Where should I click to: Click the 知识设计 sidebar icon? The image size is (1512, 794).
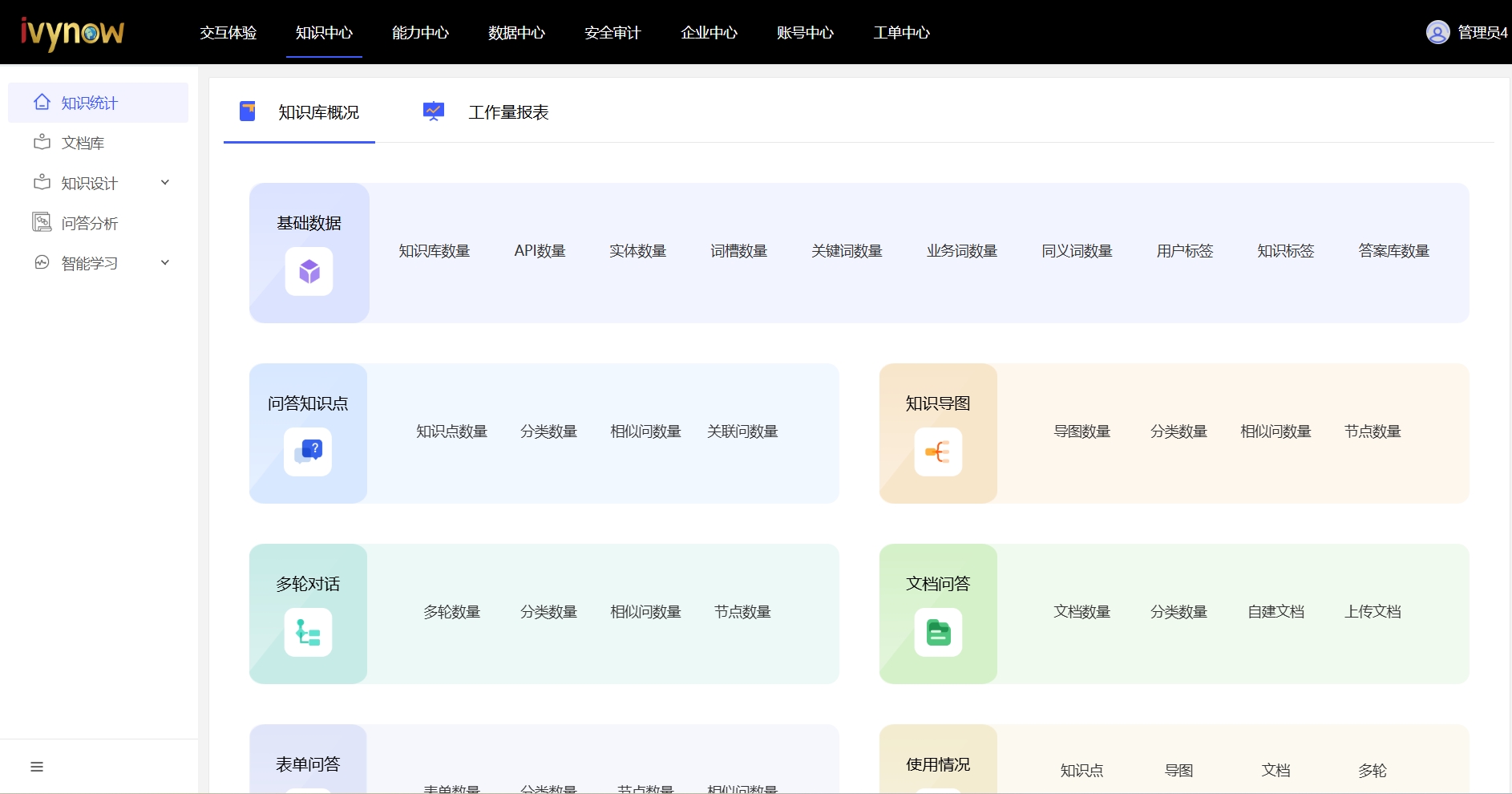pyautogui.click(x=42, y=182)
